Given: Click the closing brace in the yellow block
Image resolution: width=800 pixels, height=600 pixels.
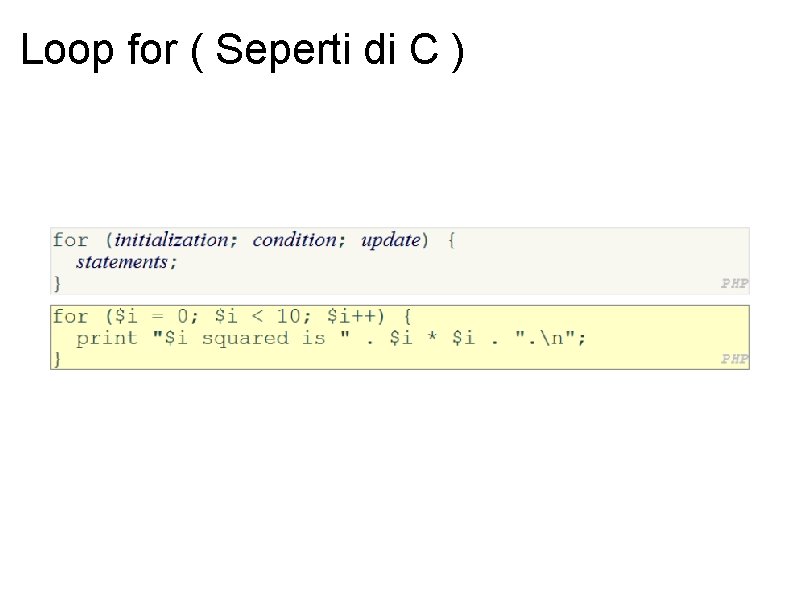Looking at the screenshot, I should point(57,358).
